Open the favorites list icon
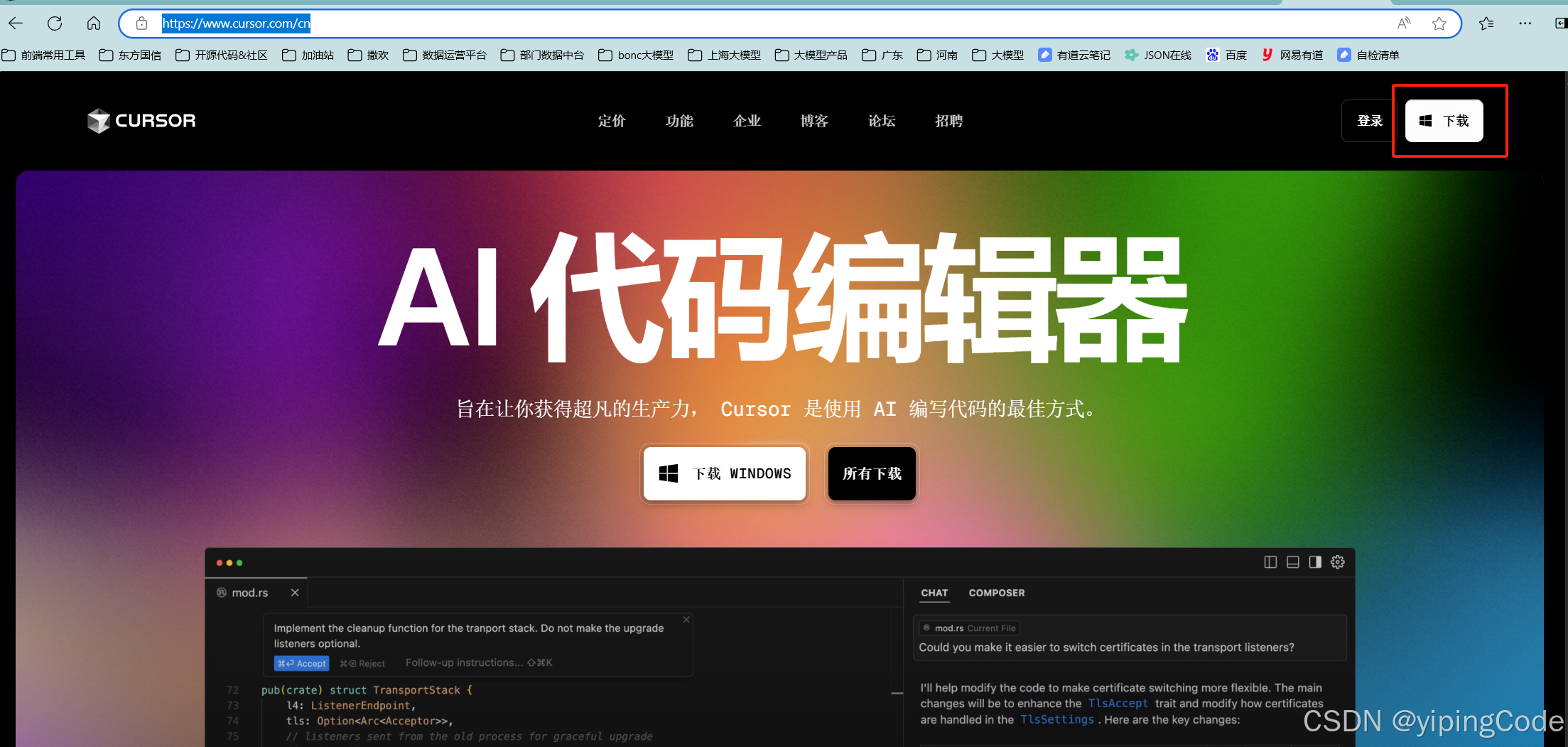Viewport: 1568px width, 747px height. pyautogui.click(x=1486, y=23)
